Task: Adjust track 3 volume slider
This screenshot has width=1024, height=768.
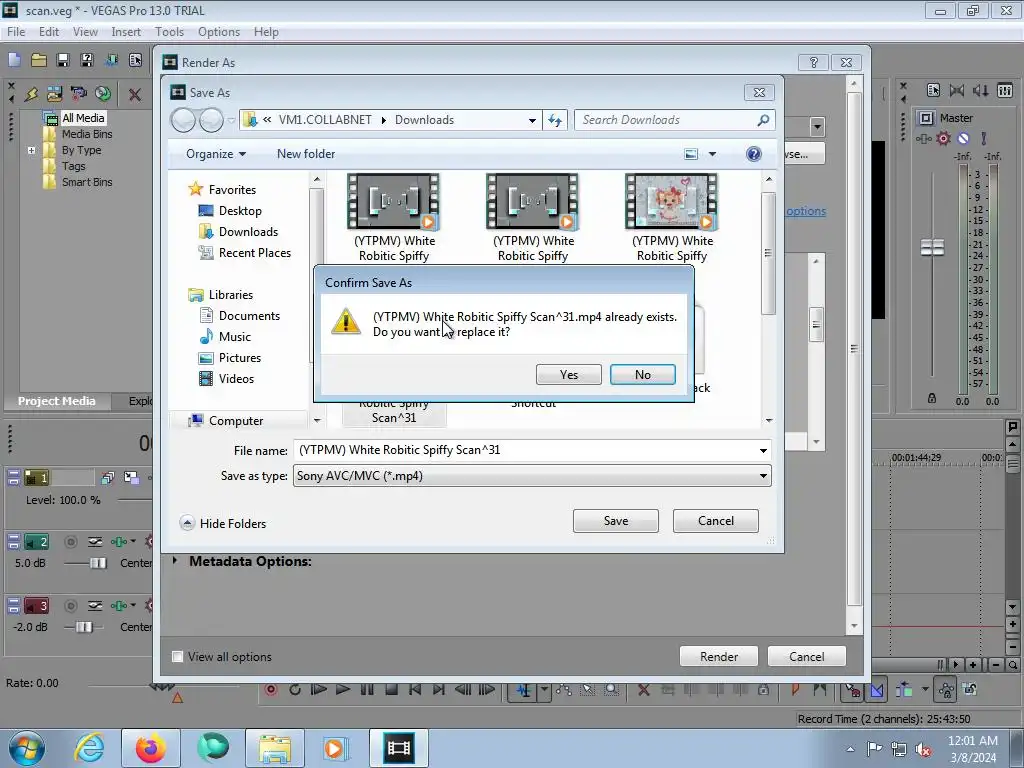Action: (83, 627)
